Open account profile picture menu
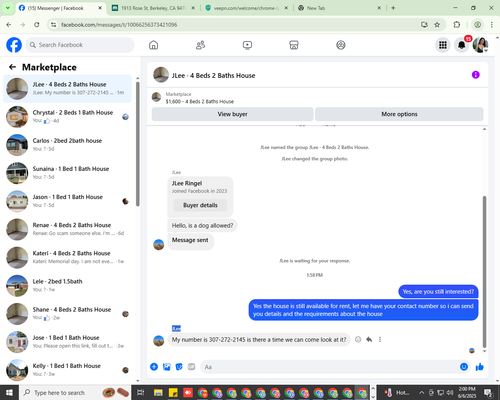The image size is (500, 400). pyautogui.click(x=480, y=45)
